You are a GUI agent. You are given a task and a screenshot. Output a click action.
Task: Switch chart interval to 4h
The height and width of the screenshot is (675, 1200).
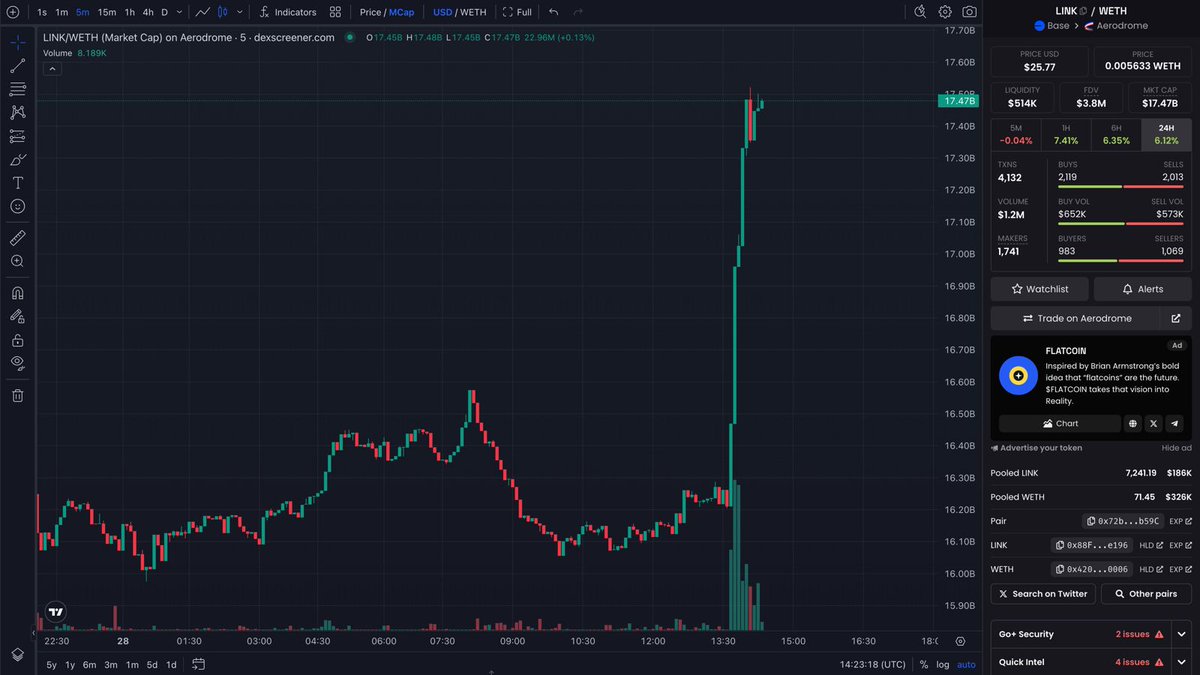(x=148, y=12)
